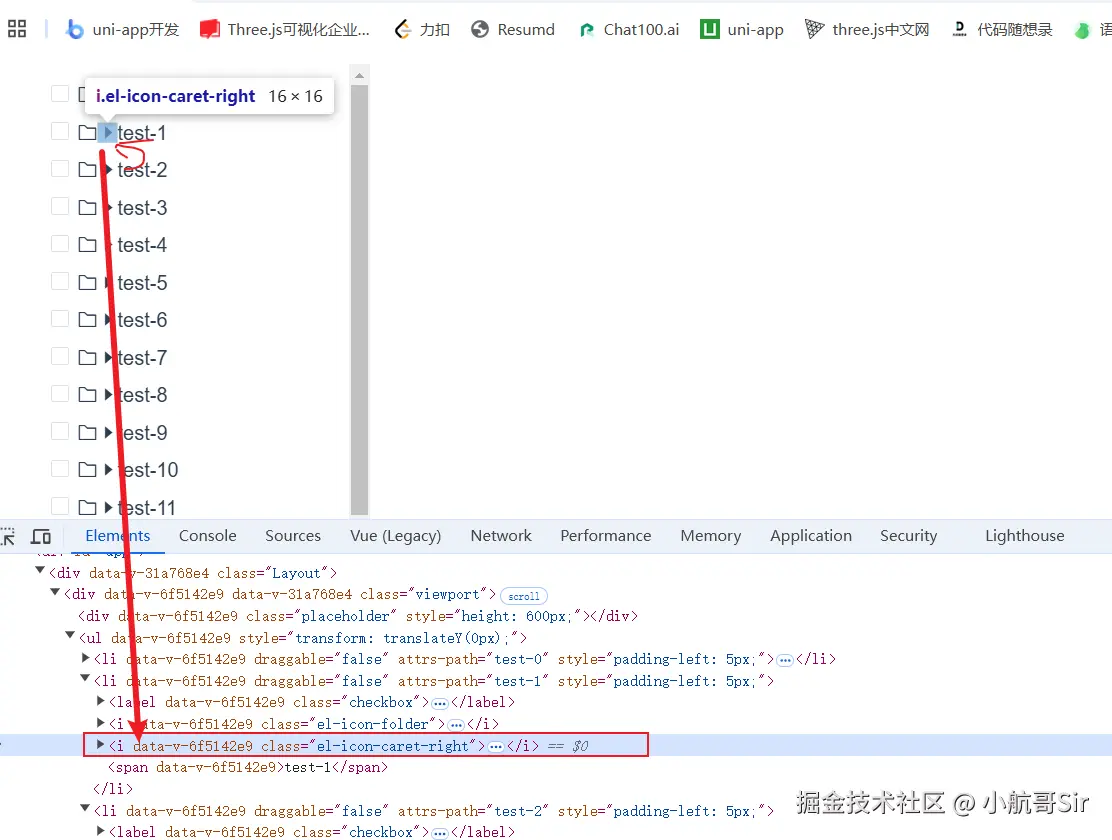Check the test-9 checkbox
This screenshot has width=1112, height=840.
(60, 431)
